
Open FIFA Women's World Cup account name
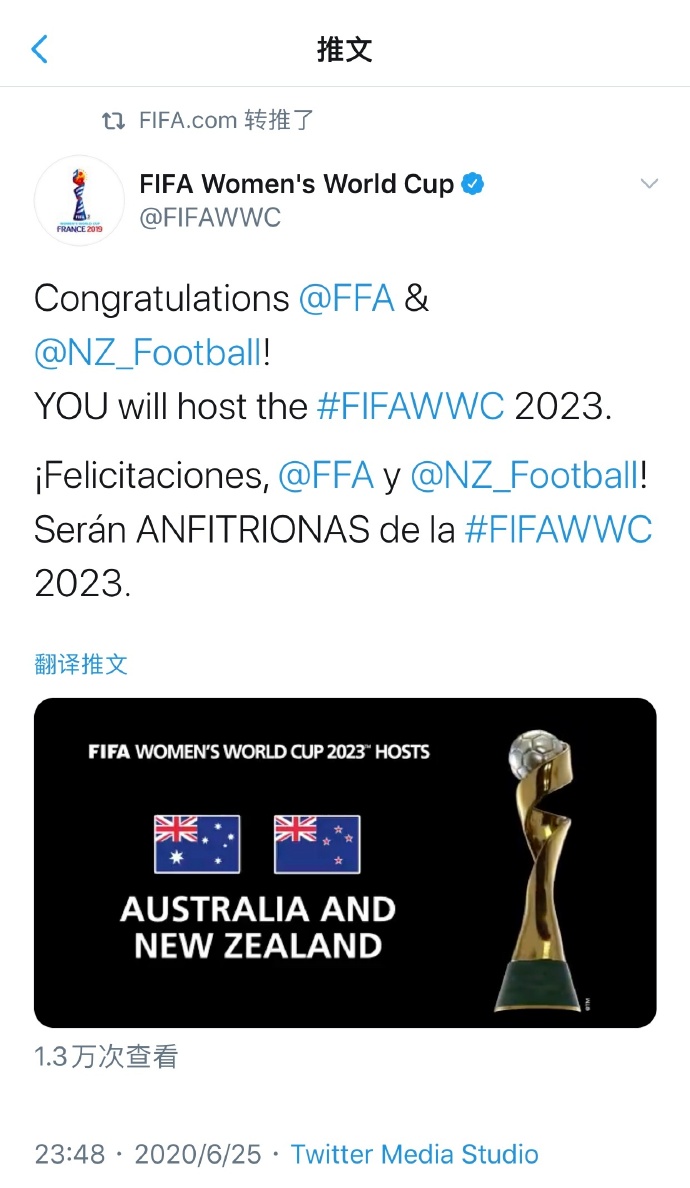pos(296,184)
